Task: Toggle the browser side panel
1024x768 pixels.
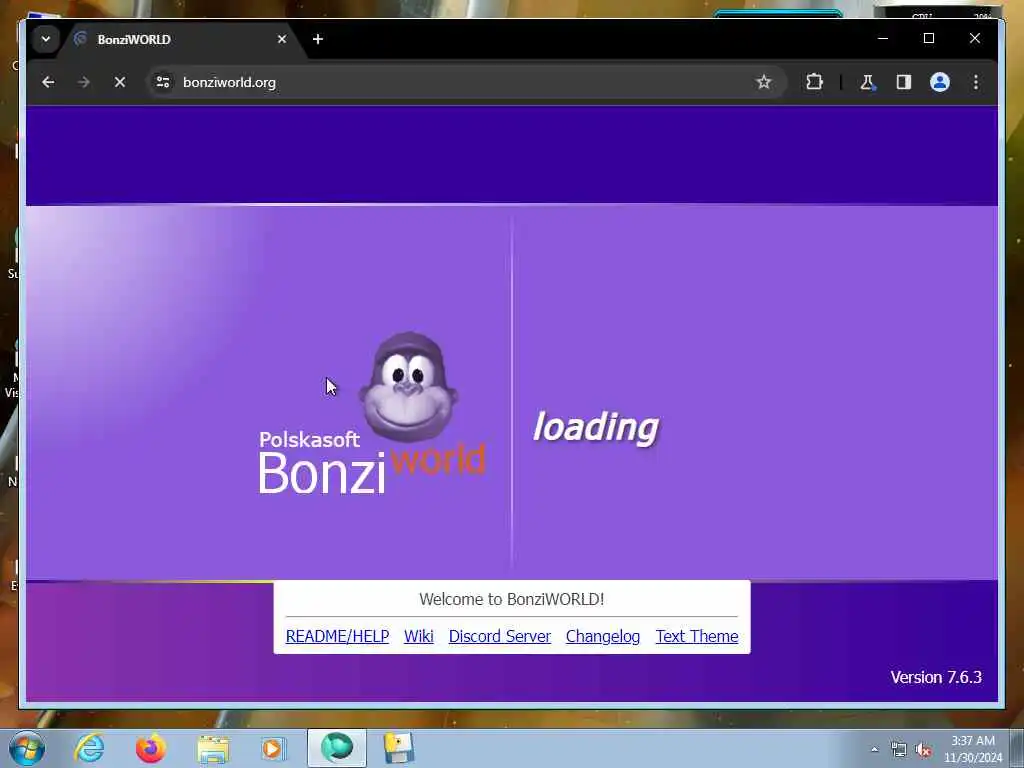Action: (x=904, y=82)
